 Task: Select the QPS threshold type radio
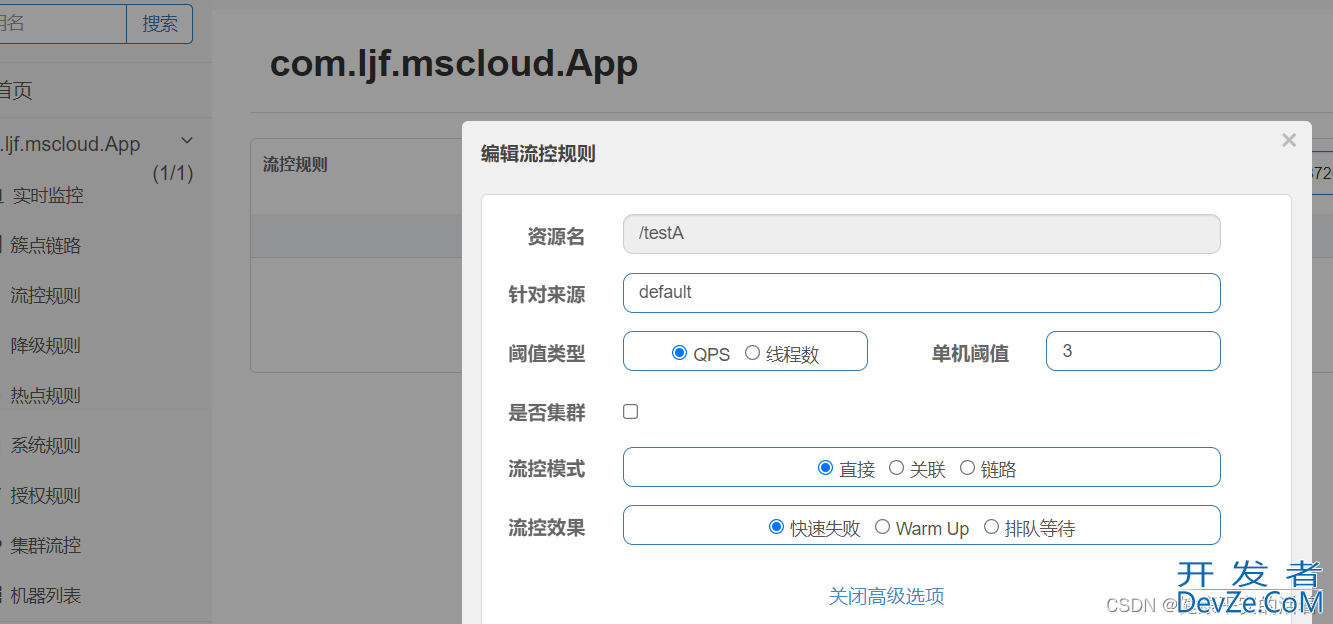(680, 353)
